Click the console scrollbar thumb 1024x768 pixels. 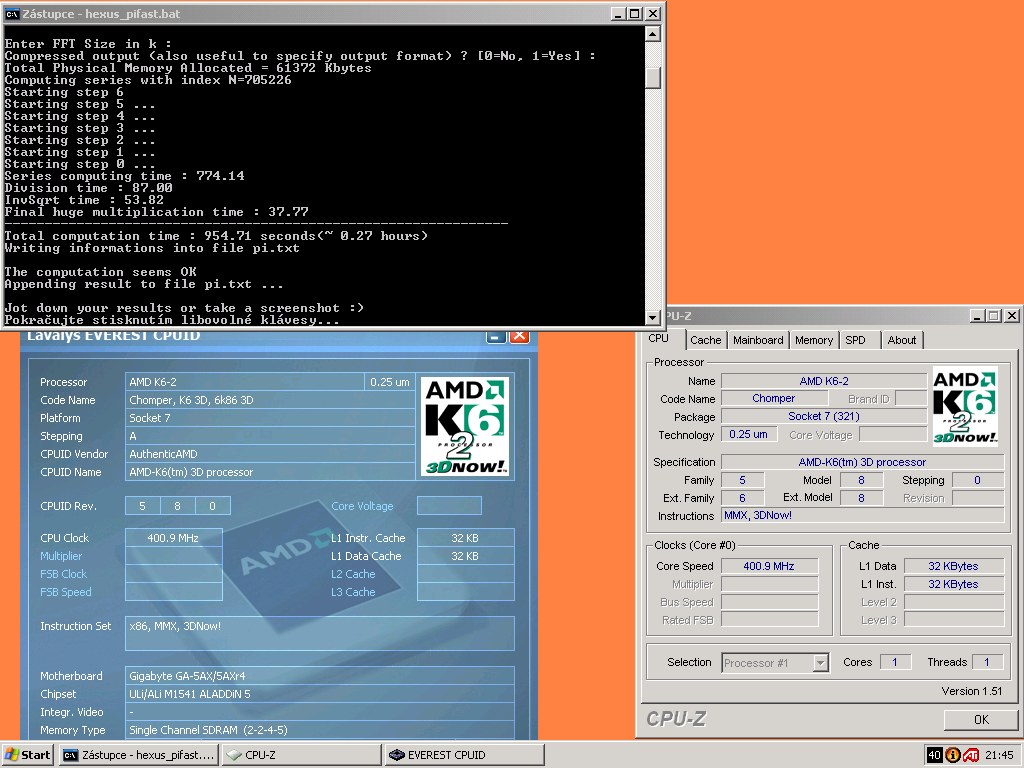652,78
